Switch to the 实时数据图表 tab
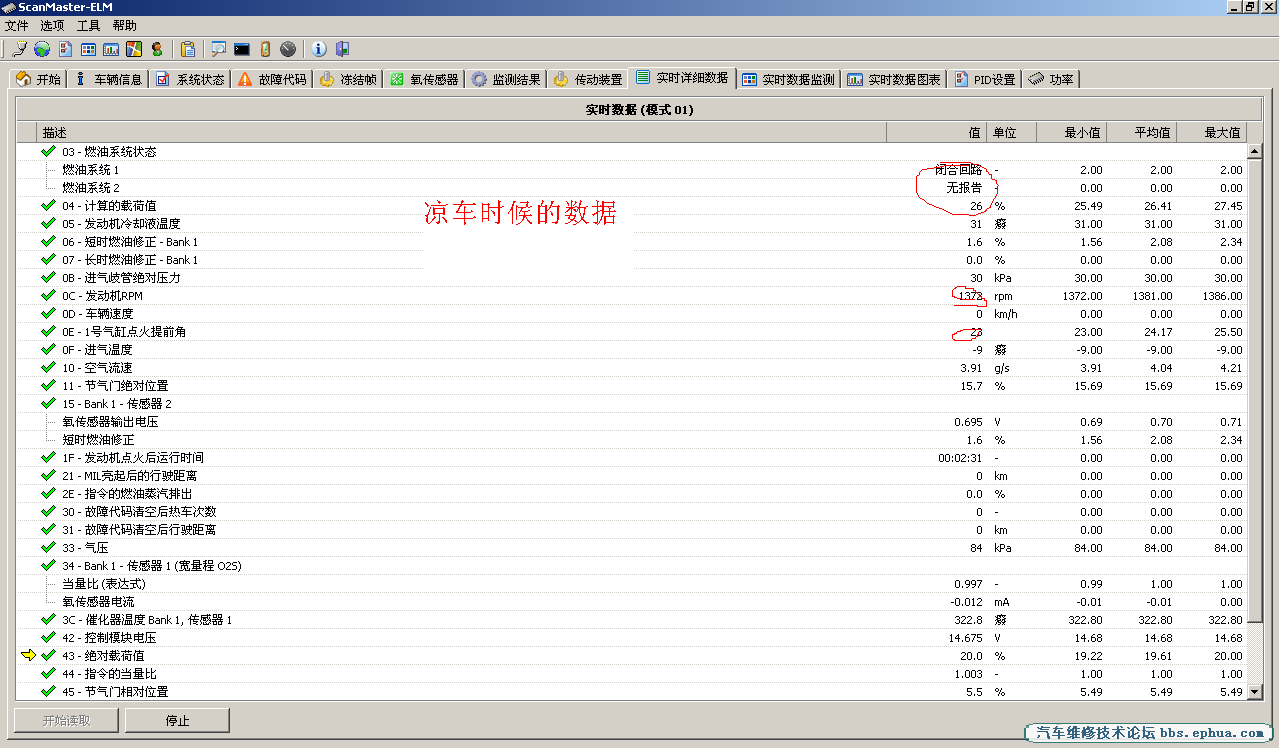 pos(894,79)
